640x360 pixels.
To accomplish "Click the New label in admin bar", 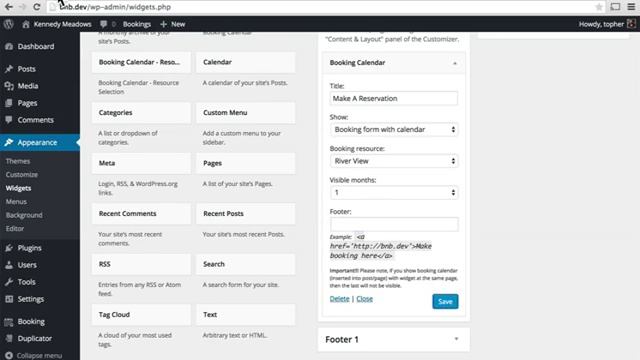I will tap(178, 24).
